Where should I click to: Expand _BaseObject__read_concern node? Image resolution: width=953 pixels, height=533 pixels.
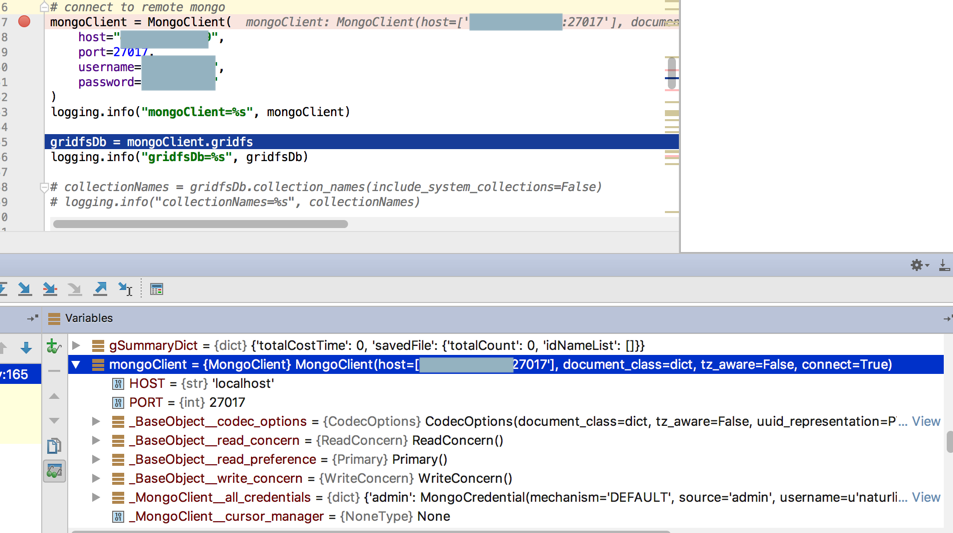tap(96, 440)
